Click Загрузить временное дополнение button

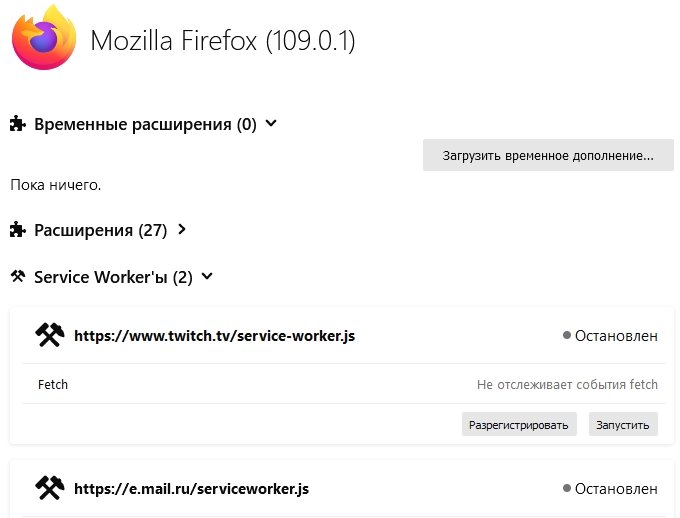tap(548, 155)
